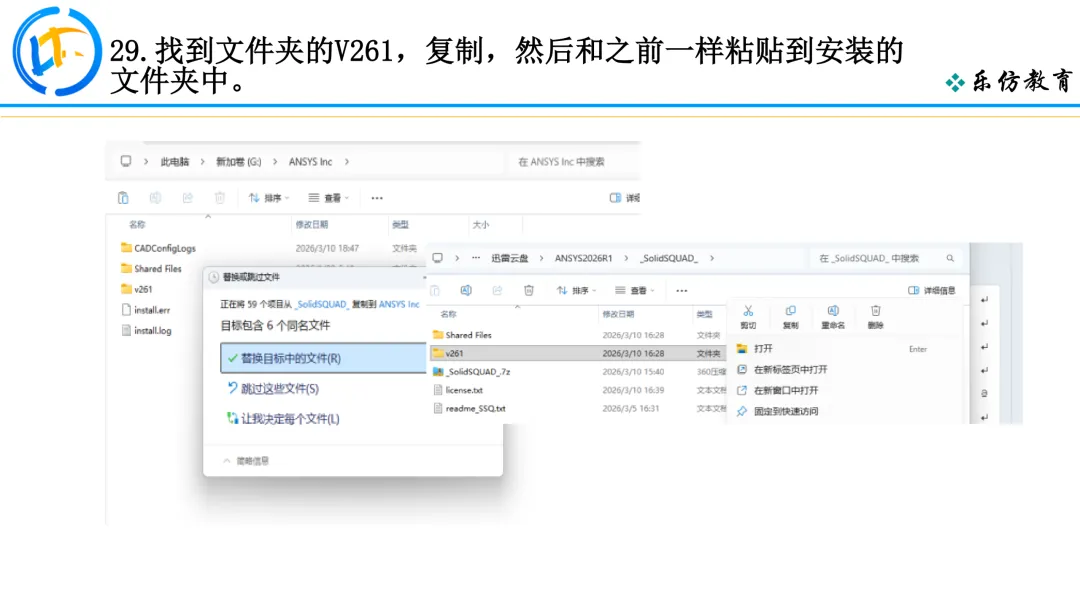Click the date 2026/3/10 18:47 for CADConfigLogs
Image resolution: width=1080 pixels, height=608 pixels.
tap(327, 248)
